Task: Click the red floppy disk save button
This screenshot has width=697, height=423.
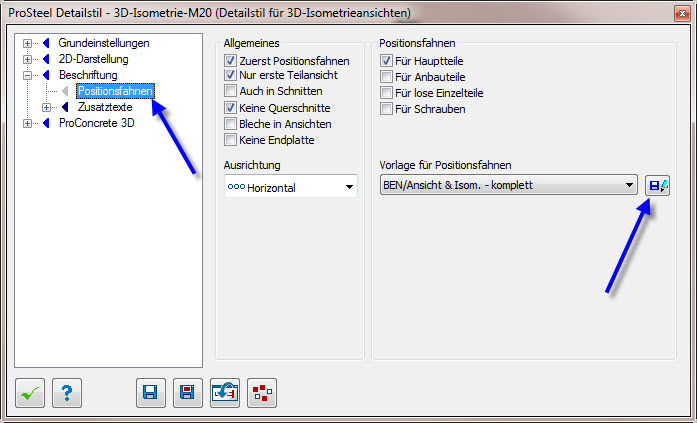Action: coord(188,393)
